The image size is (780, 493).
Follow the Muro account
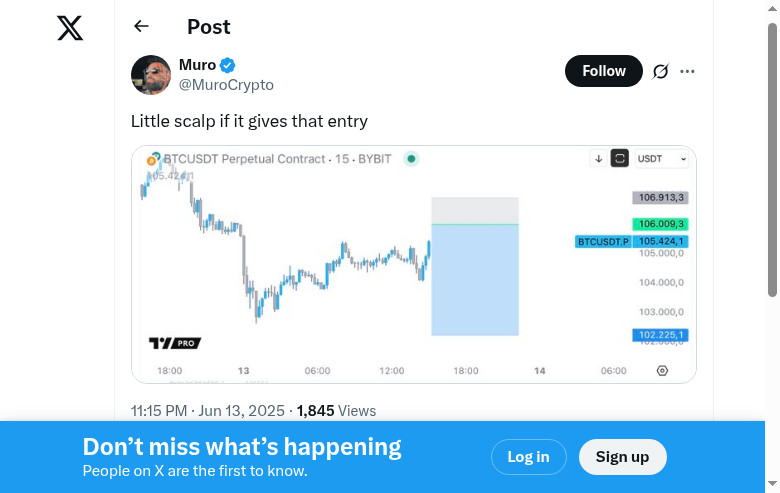604,71
